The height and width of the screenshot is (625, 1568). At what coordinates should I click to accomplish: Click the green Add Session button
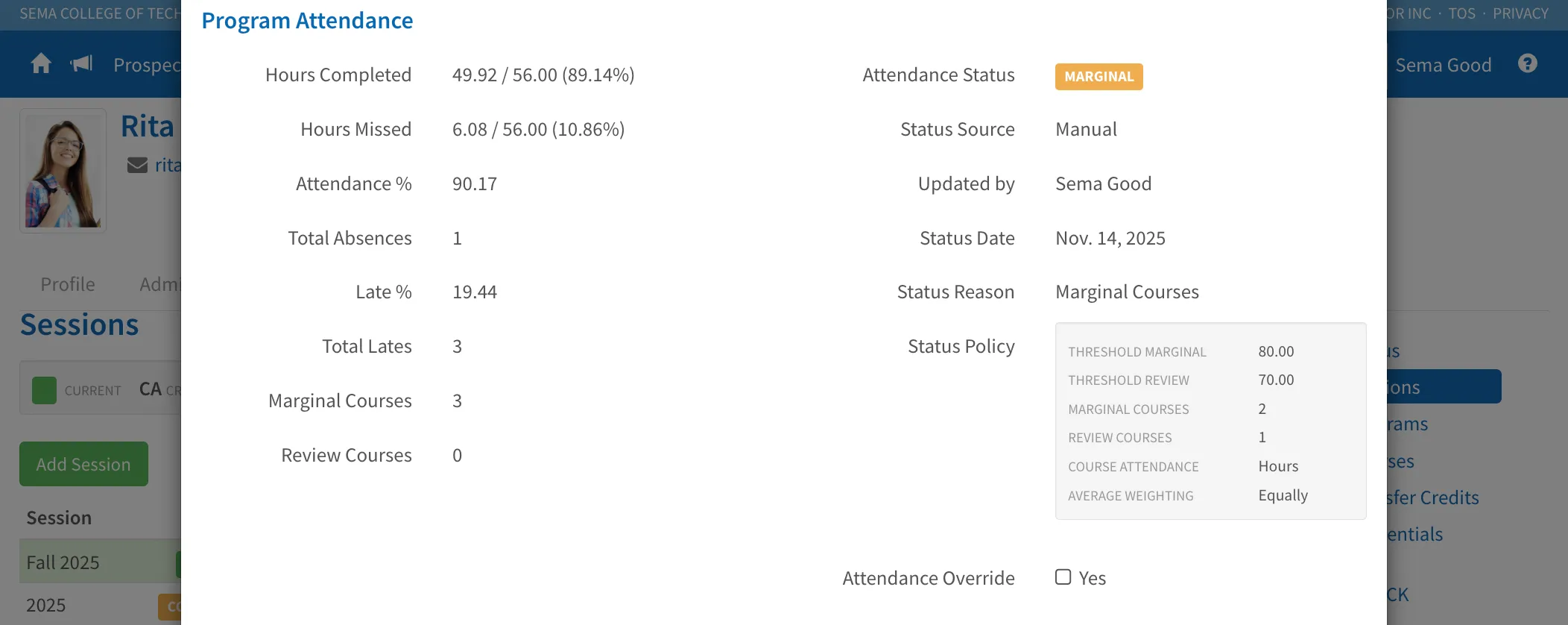[x=83, y=464]
